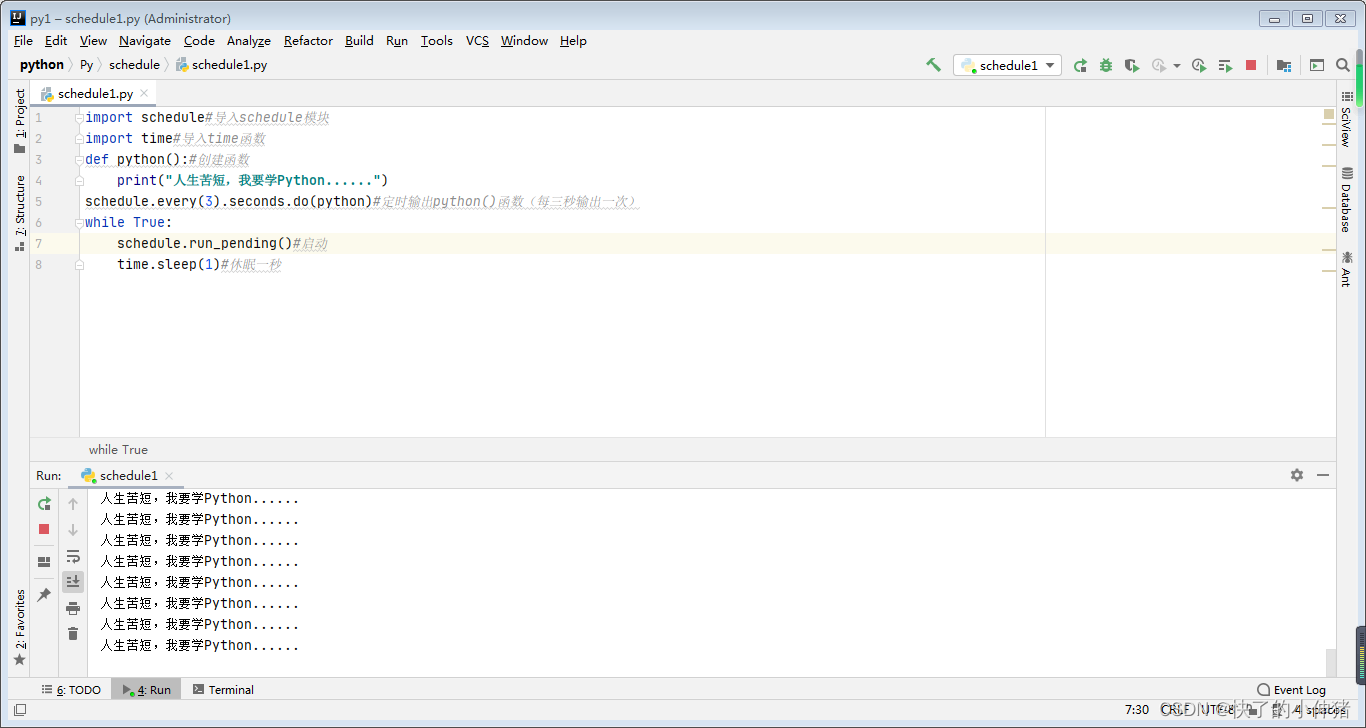
Task: Open the VCS menu
Action: pos(478,41)
